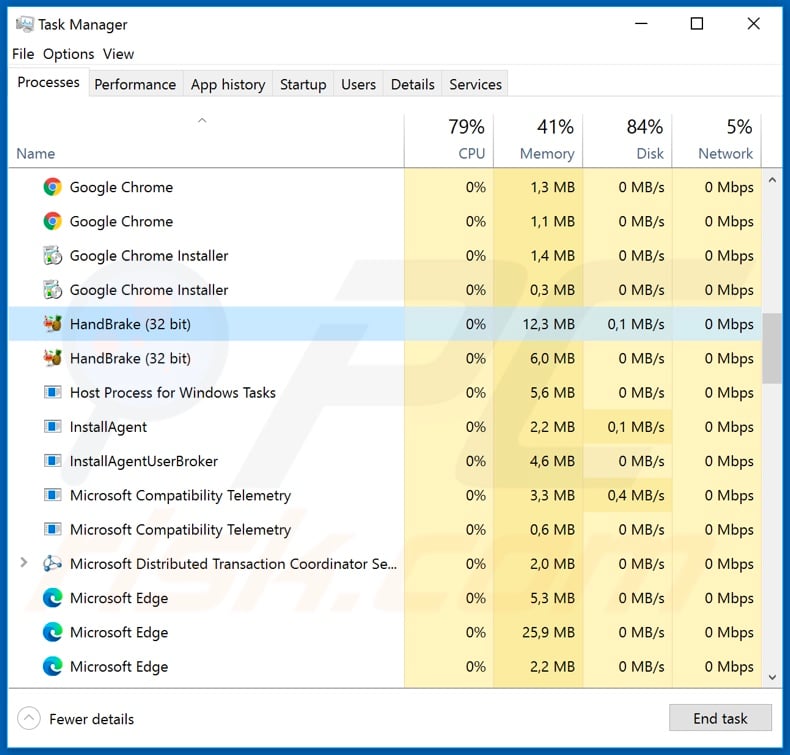Viewport: 790px width, 755px height.
Task: Click the Chrome icon with 1,1 MB memory
Action: click(52, 221)
